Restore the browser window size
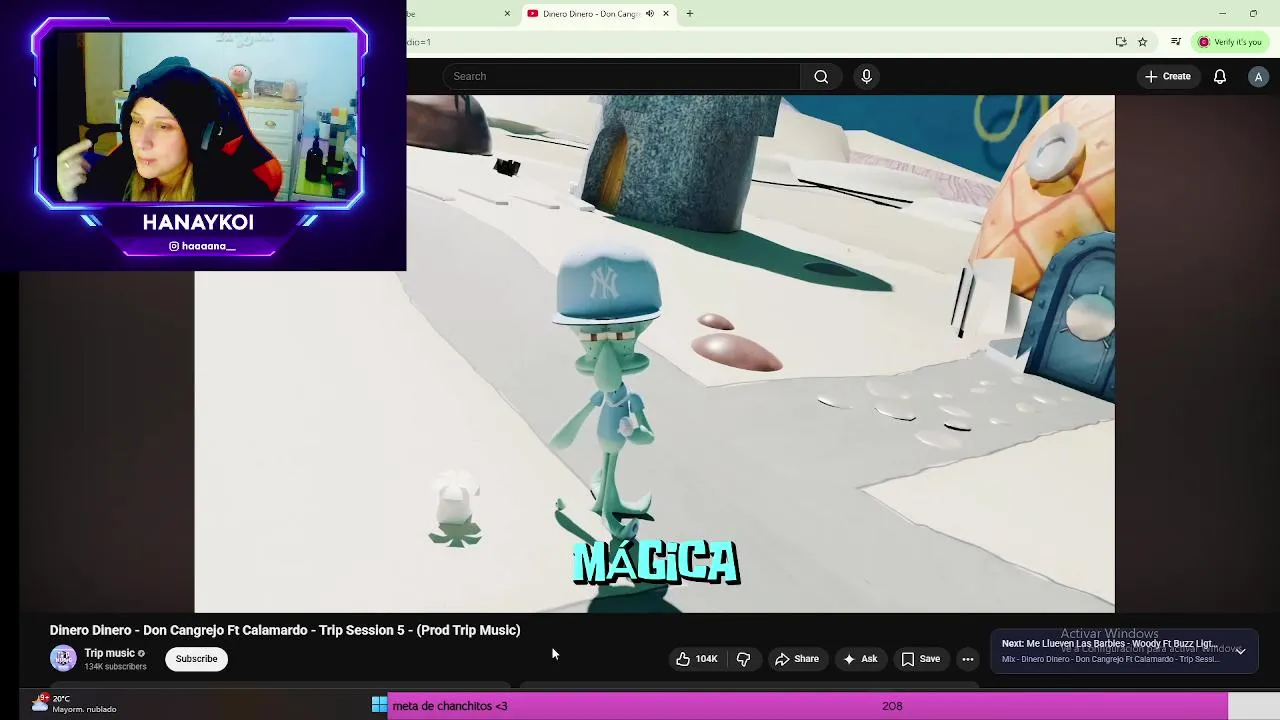Viewport: 1280px width, 720px height. pyautogui.click(x=1253, y=14)
